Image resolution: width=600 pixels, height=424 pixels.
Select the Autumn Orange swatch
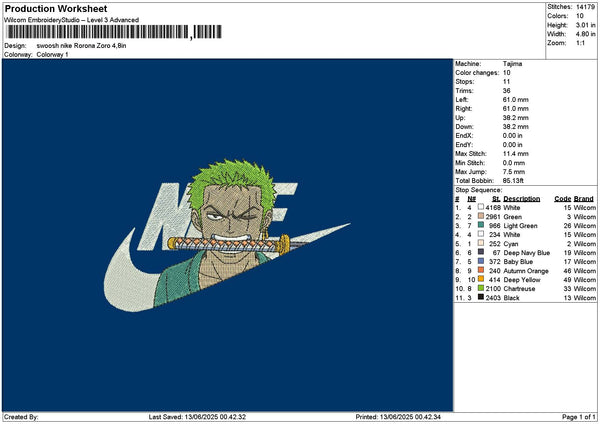[481, 270]
